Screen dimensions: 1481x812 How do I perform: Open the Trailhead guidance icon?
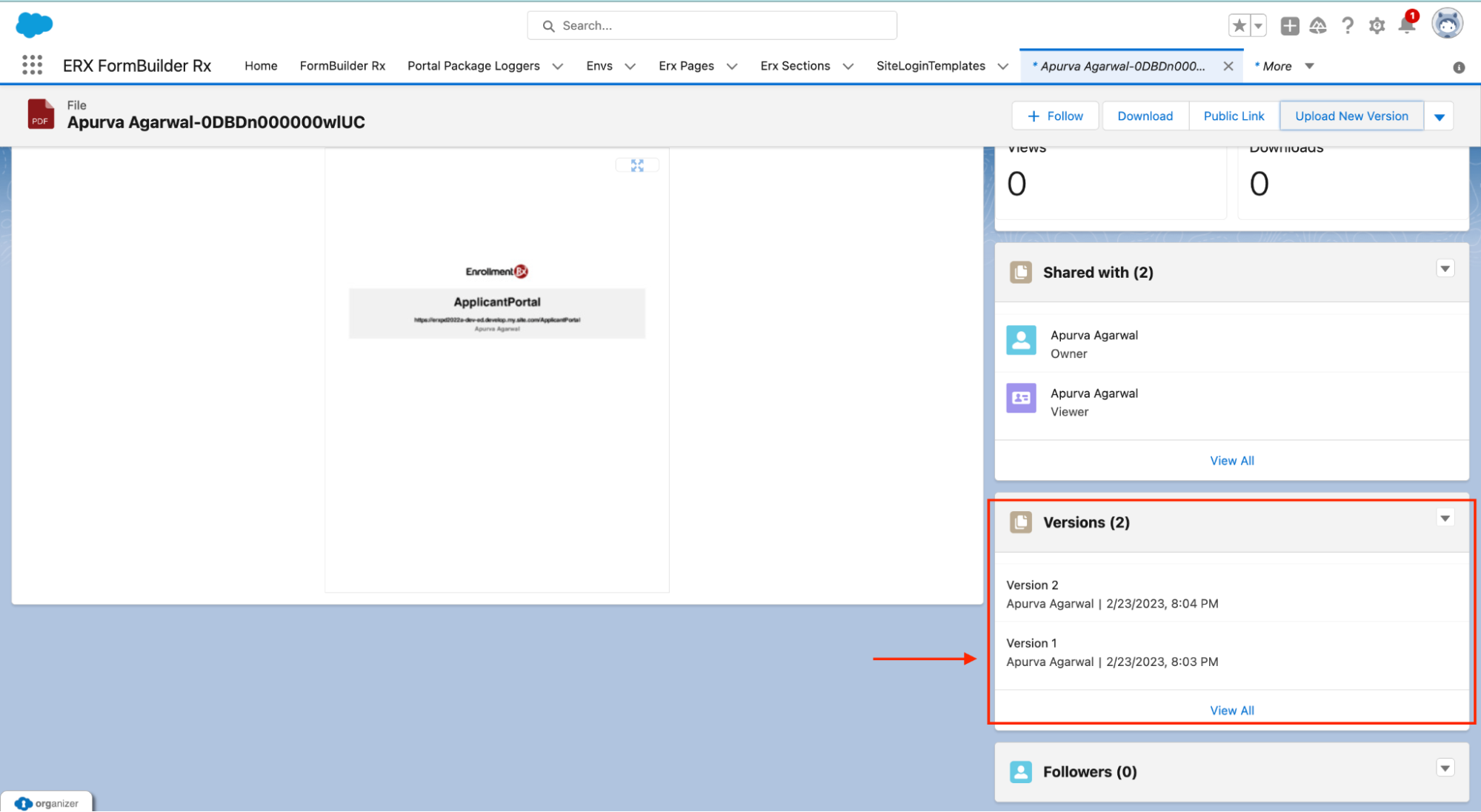coord(1318,26)
